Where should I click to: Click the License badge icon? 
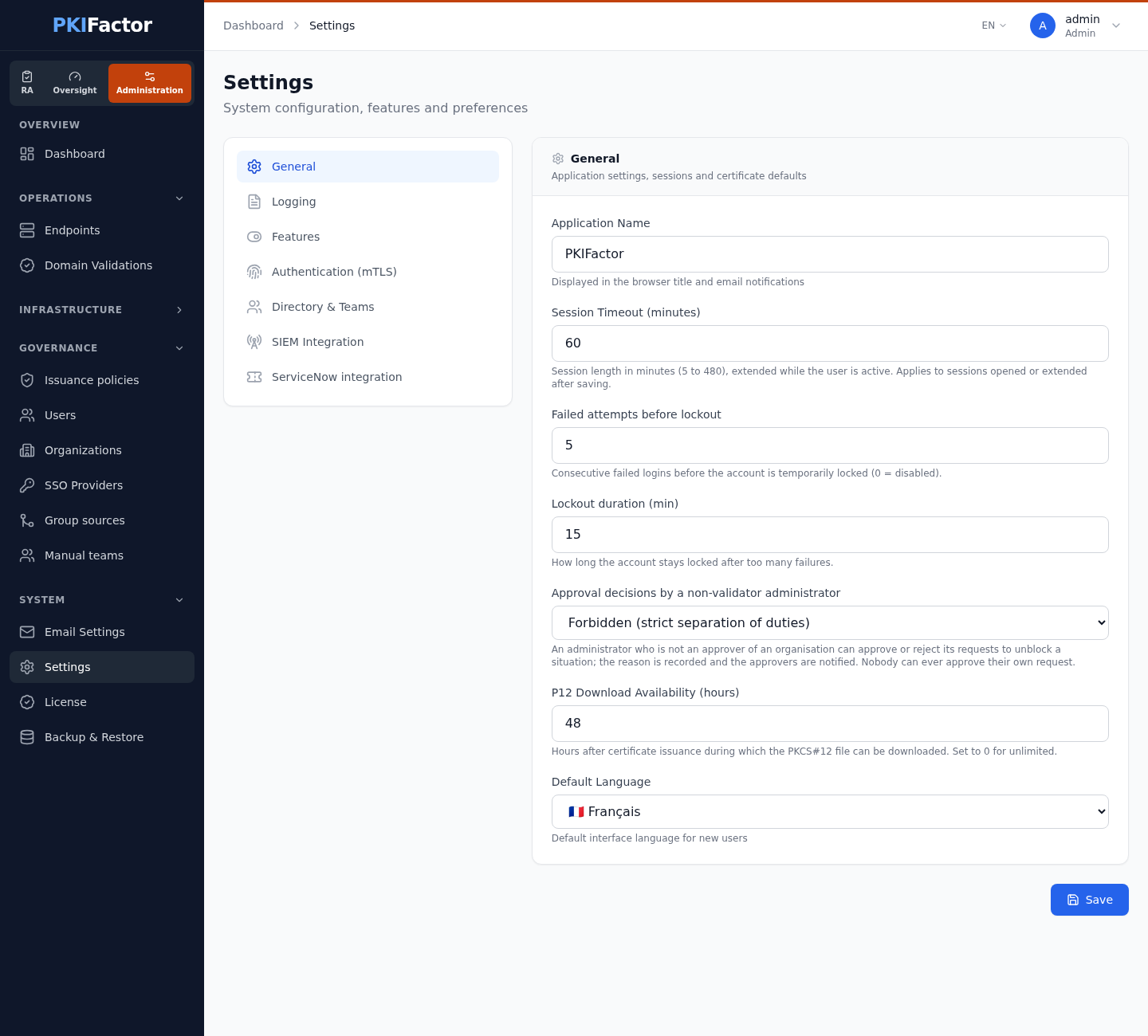tap(27, 702)
